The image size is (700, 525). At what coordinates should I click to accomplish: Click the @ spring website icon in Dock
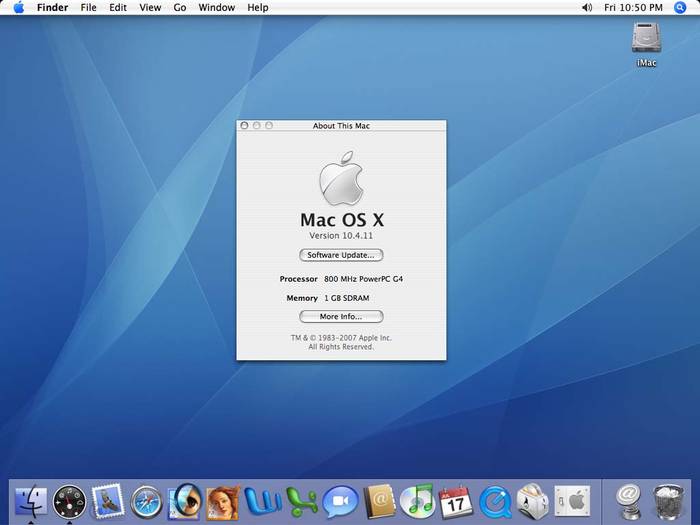(x=628, y=502)
